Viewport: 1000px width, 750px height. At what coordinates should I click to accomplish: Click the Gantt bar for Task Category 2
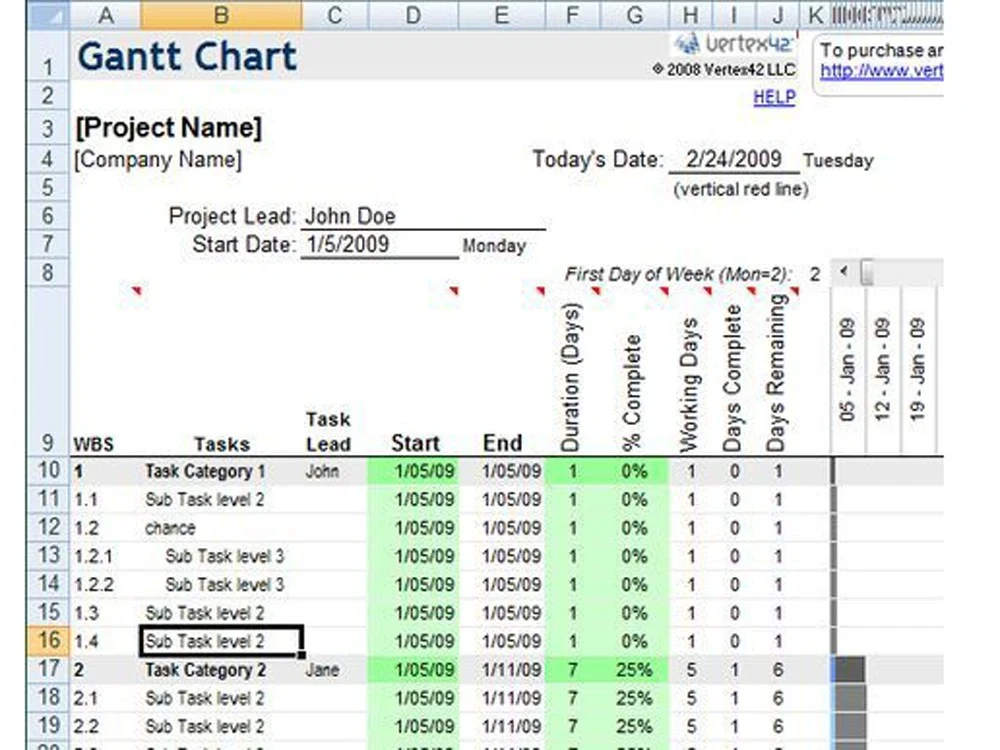pyautogui.click(x=849, y=670)
